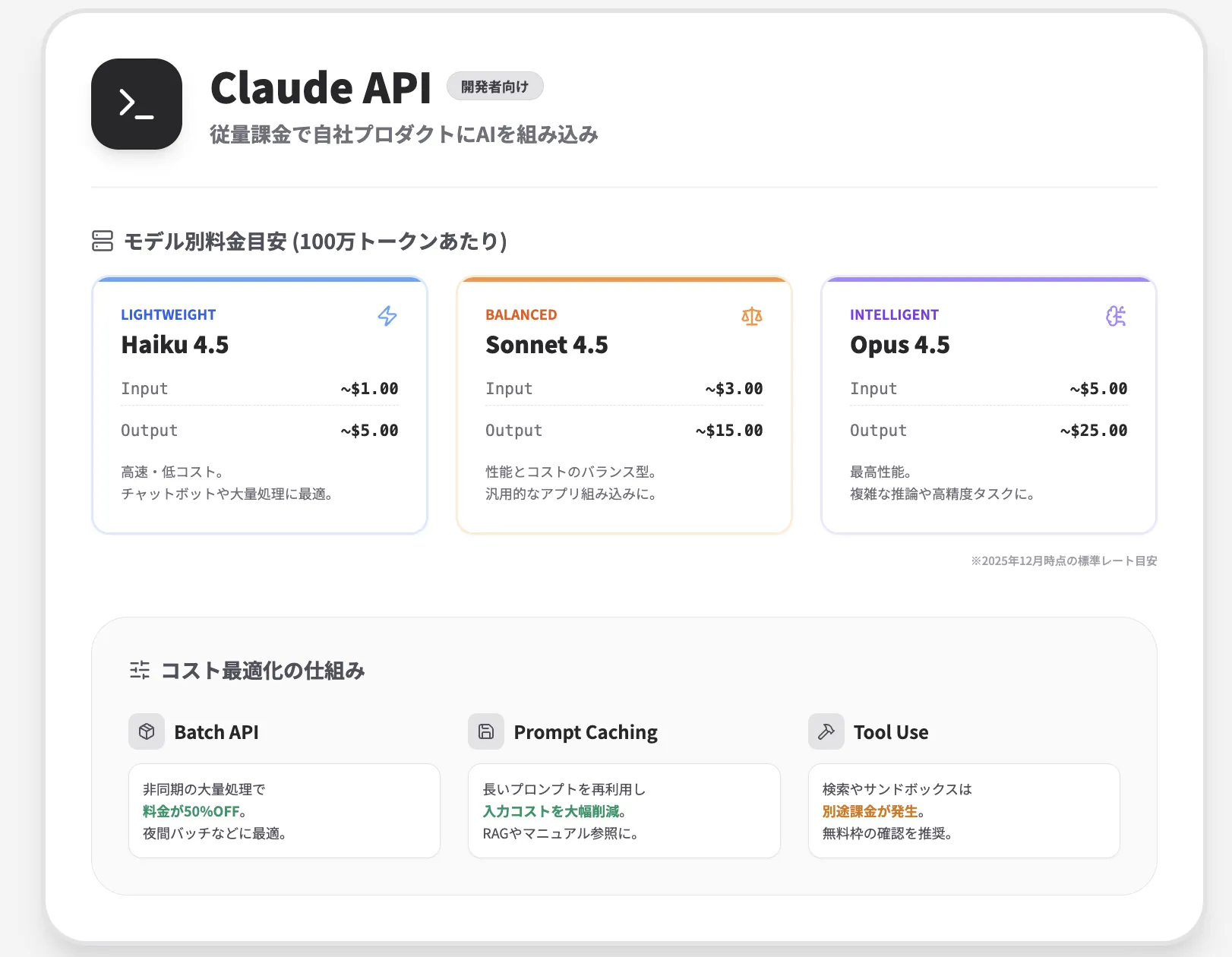1232x957 pixels.
Task: Select the package icon next to Batch API
Action: (146, 731)
